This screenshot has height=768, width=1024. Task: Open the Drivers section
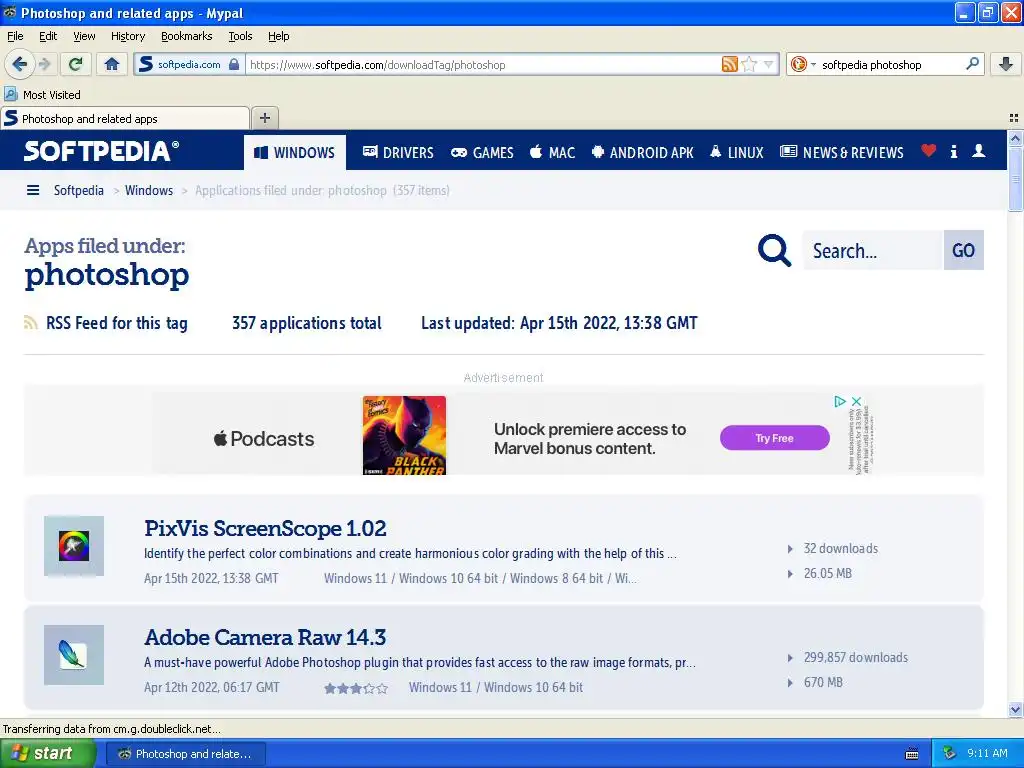click(398, 152)
